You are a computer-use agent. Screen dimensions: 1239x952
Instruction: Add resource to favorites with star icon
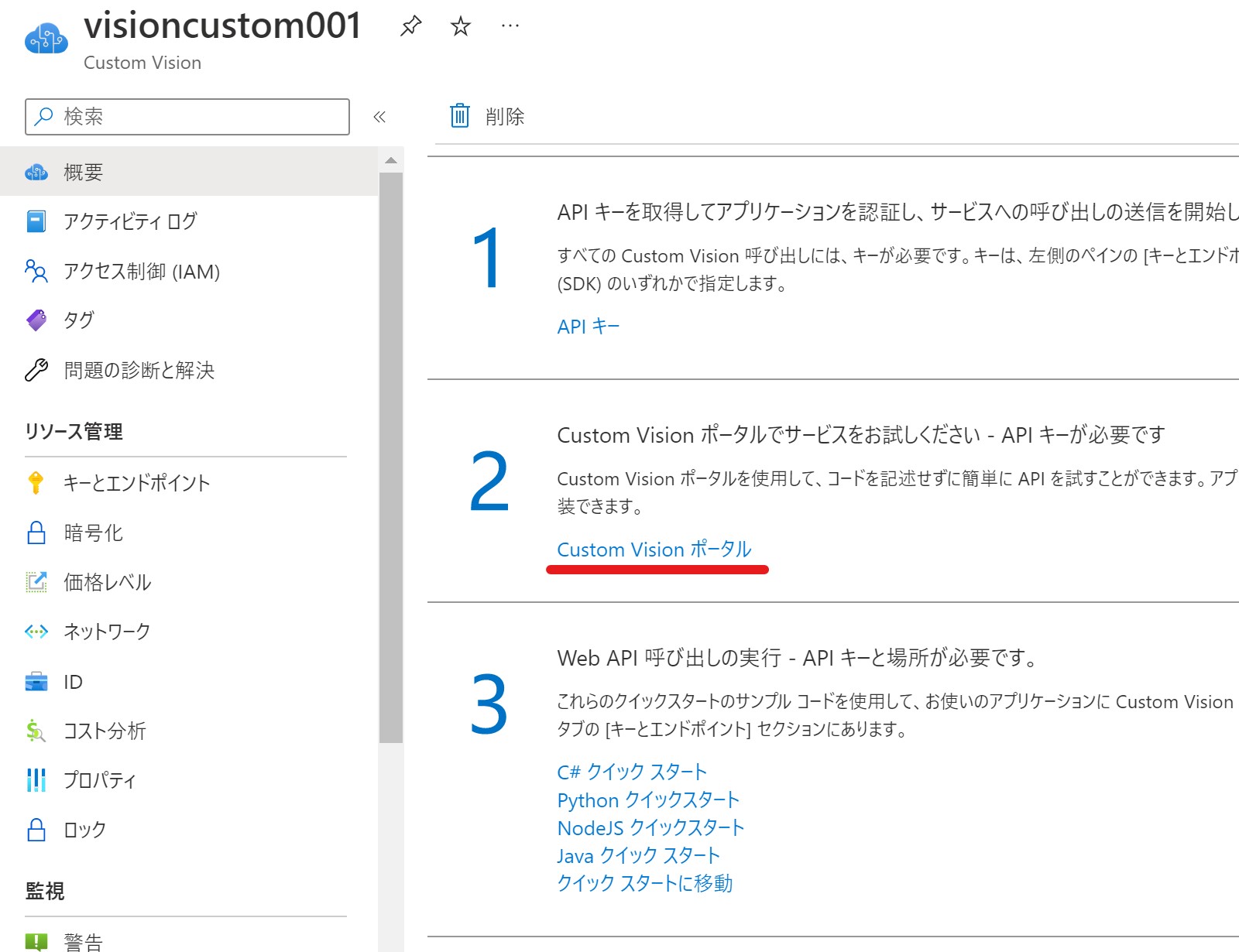(461, 26)
